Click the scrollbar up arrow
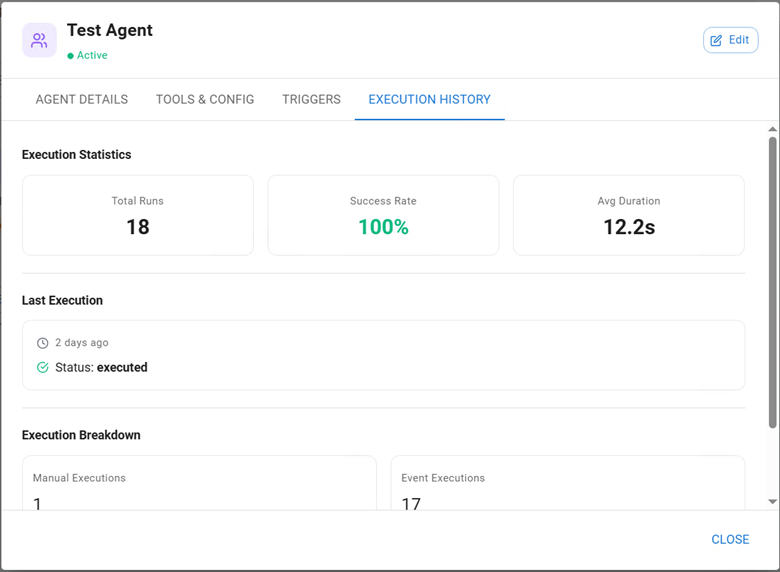This screenshot has height=572, width=780. [x=772, y=129]
